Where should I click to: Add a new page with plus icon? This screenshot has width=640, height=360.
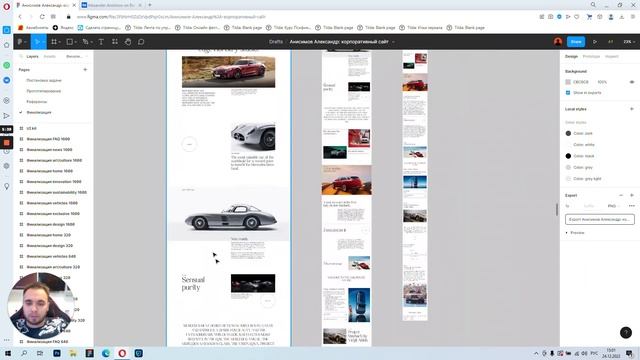click(x=85, y=70)
